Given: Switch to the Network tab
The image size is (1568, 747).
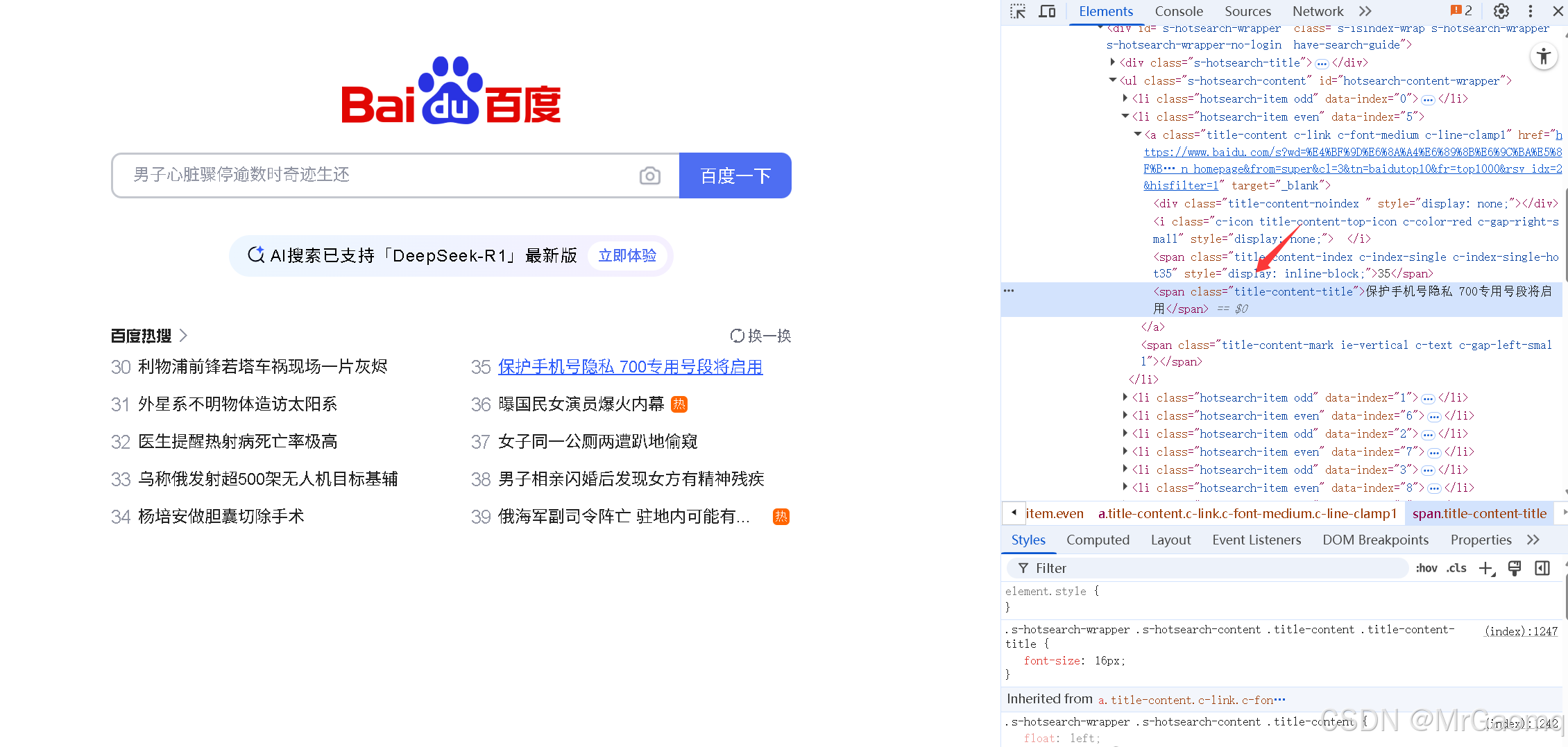Looking at the screenshot, I should (x=1318, y=11).
